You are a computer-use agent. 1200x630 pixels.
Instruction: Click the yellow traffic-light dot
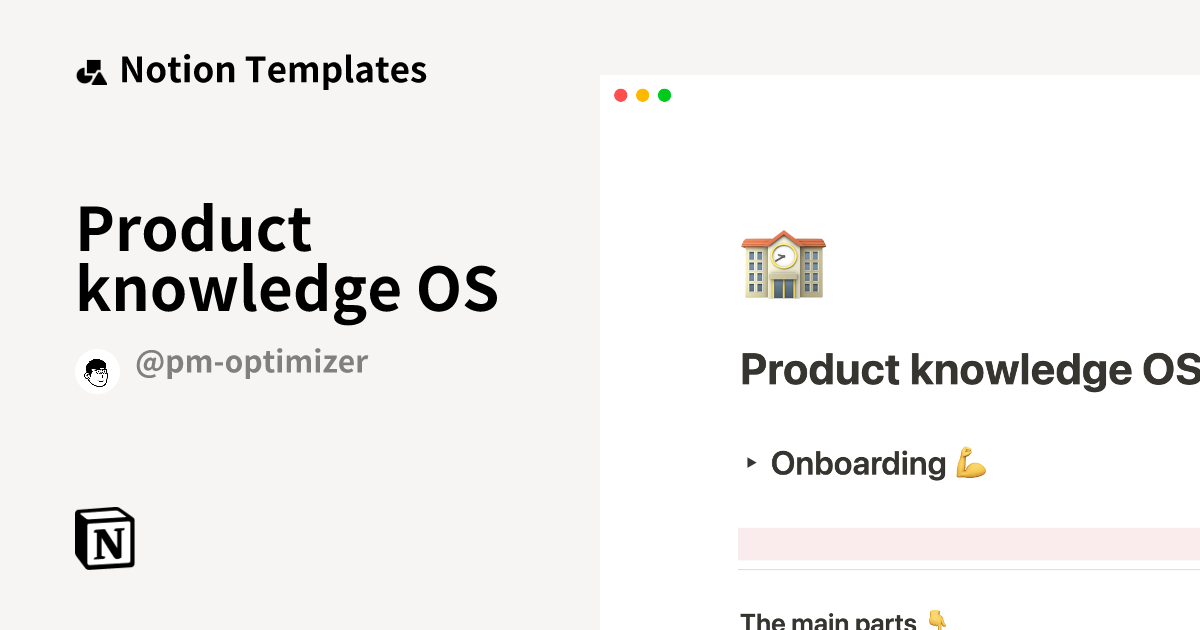pyautogui.click(x=642, y=95)
